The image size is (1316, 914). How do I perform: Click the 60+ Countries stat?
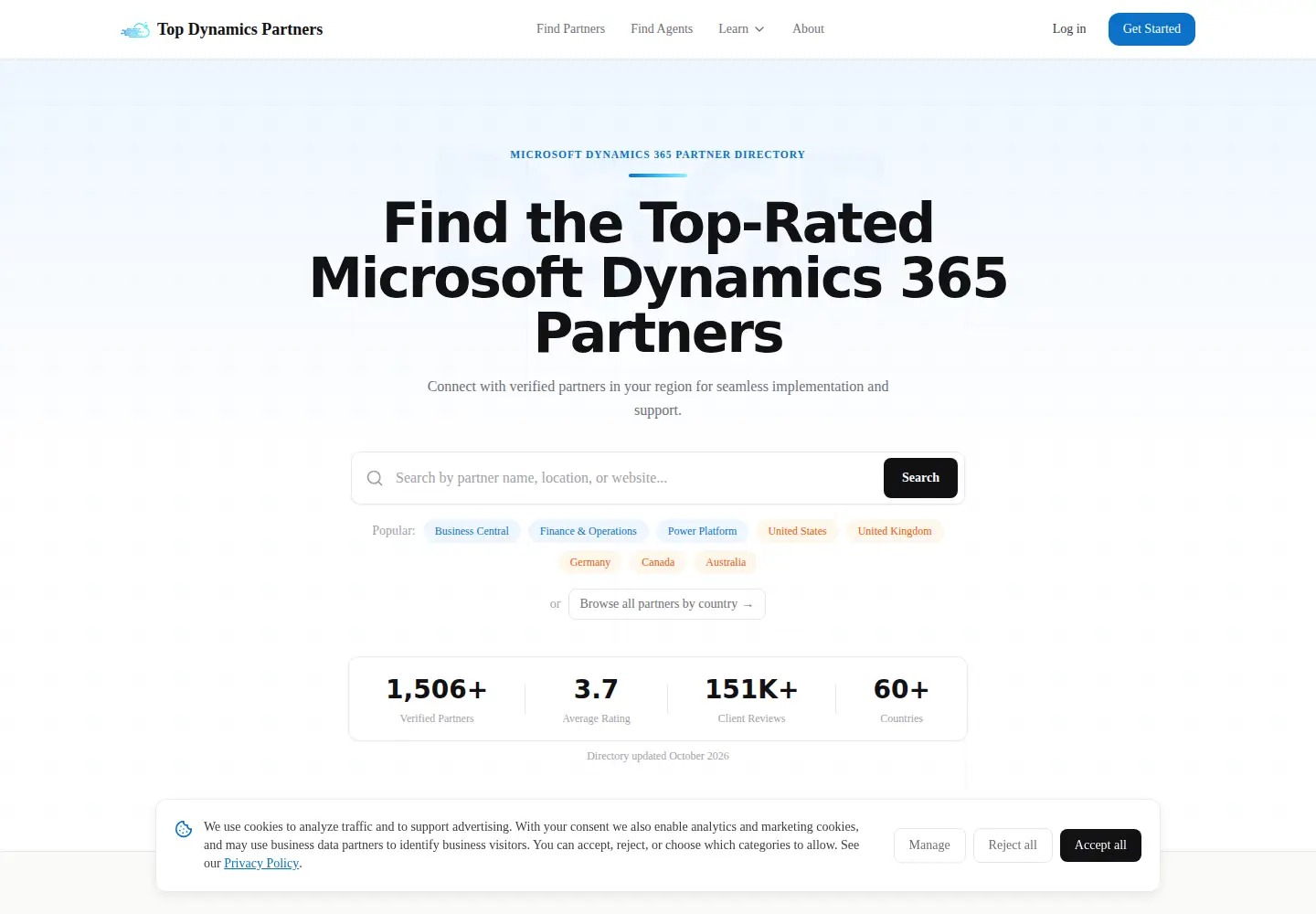[x=901, y=699]
